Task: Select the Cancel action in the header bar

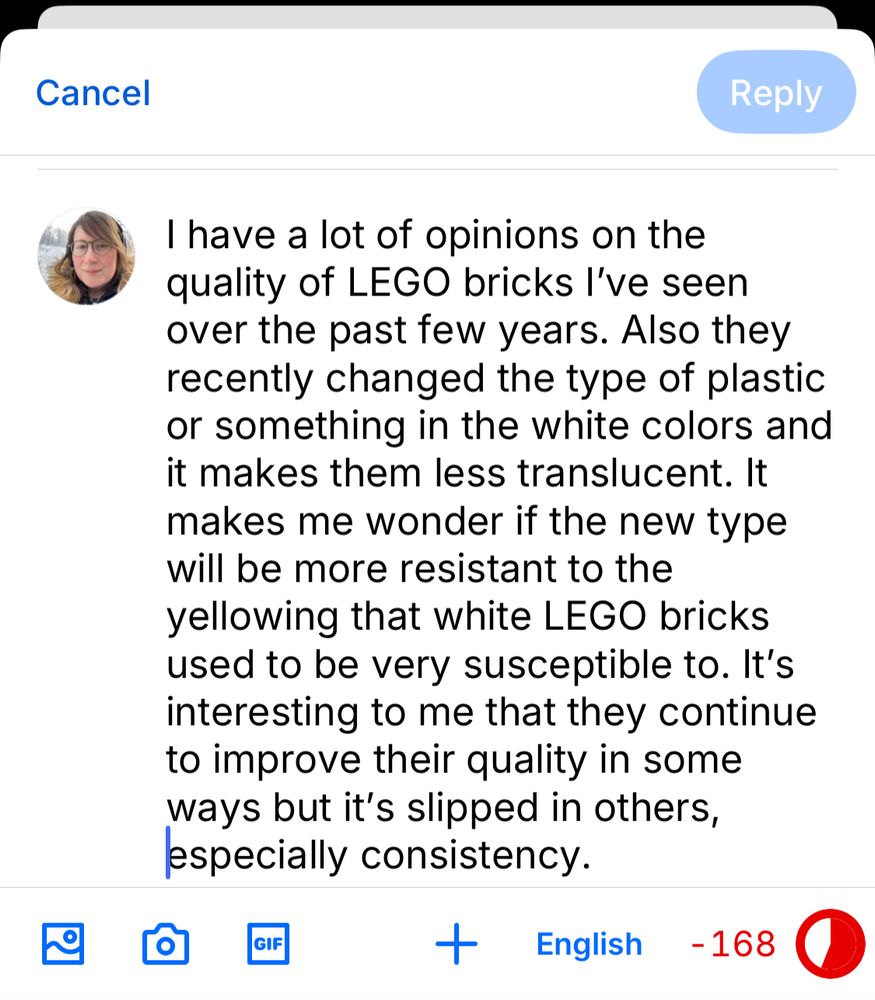Action: 92,92
